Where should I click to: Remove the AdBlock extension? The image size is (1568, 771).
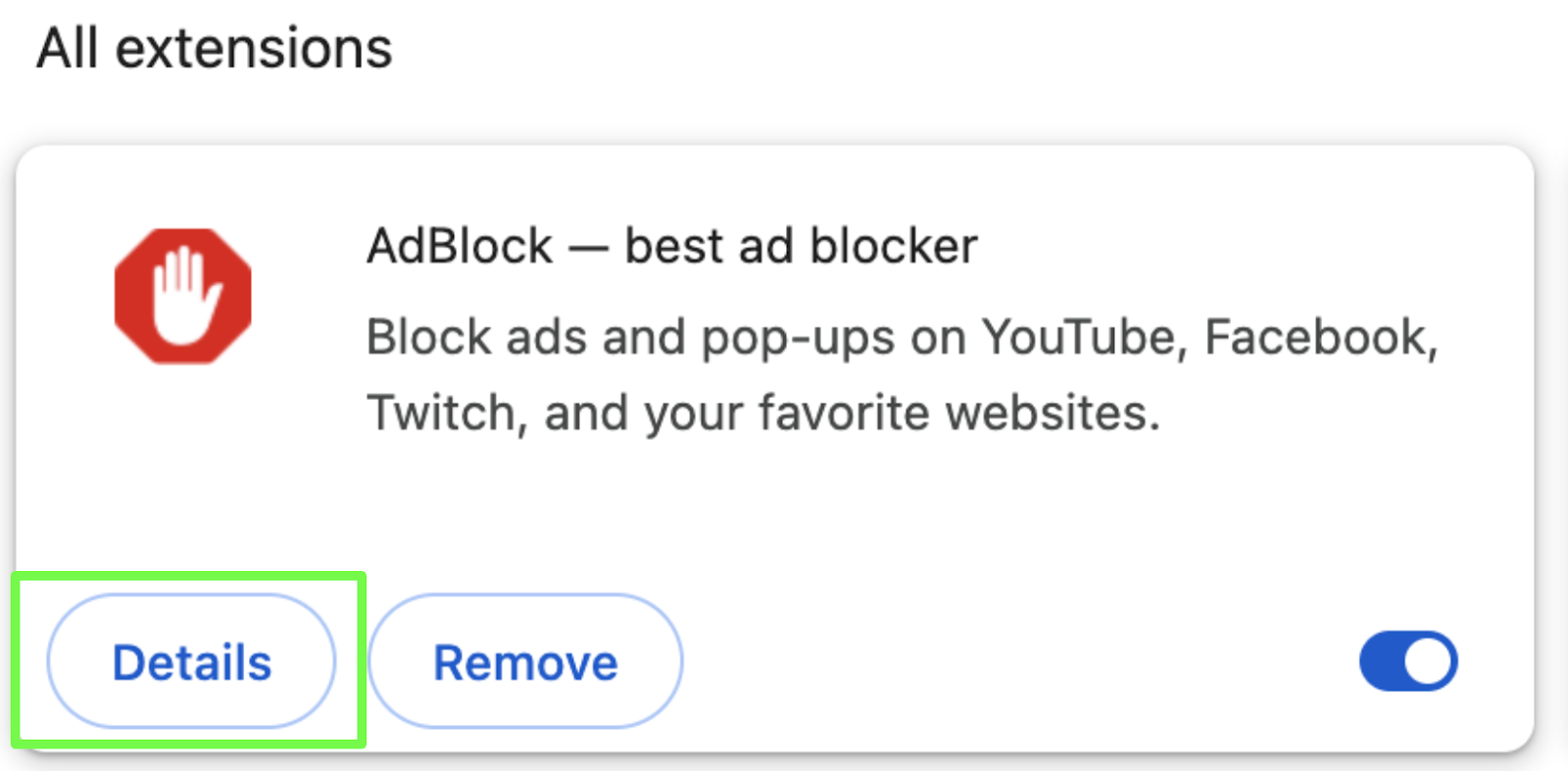[x=525, y=661]
